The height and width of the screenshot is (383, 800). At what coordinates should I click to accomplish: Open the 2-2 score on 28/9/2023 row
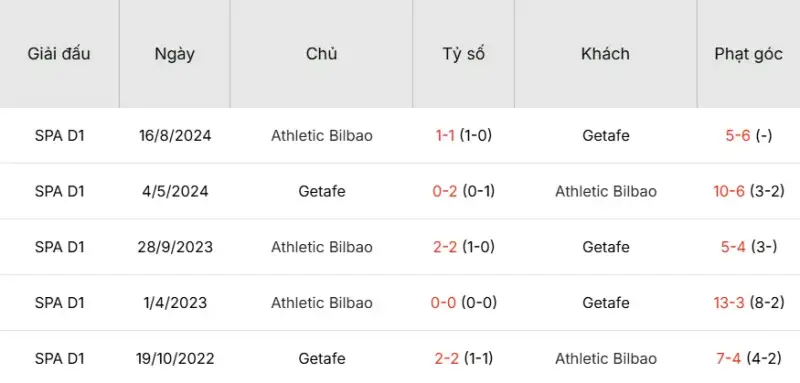(444, 247)
